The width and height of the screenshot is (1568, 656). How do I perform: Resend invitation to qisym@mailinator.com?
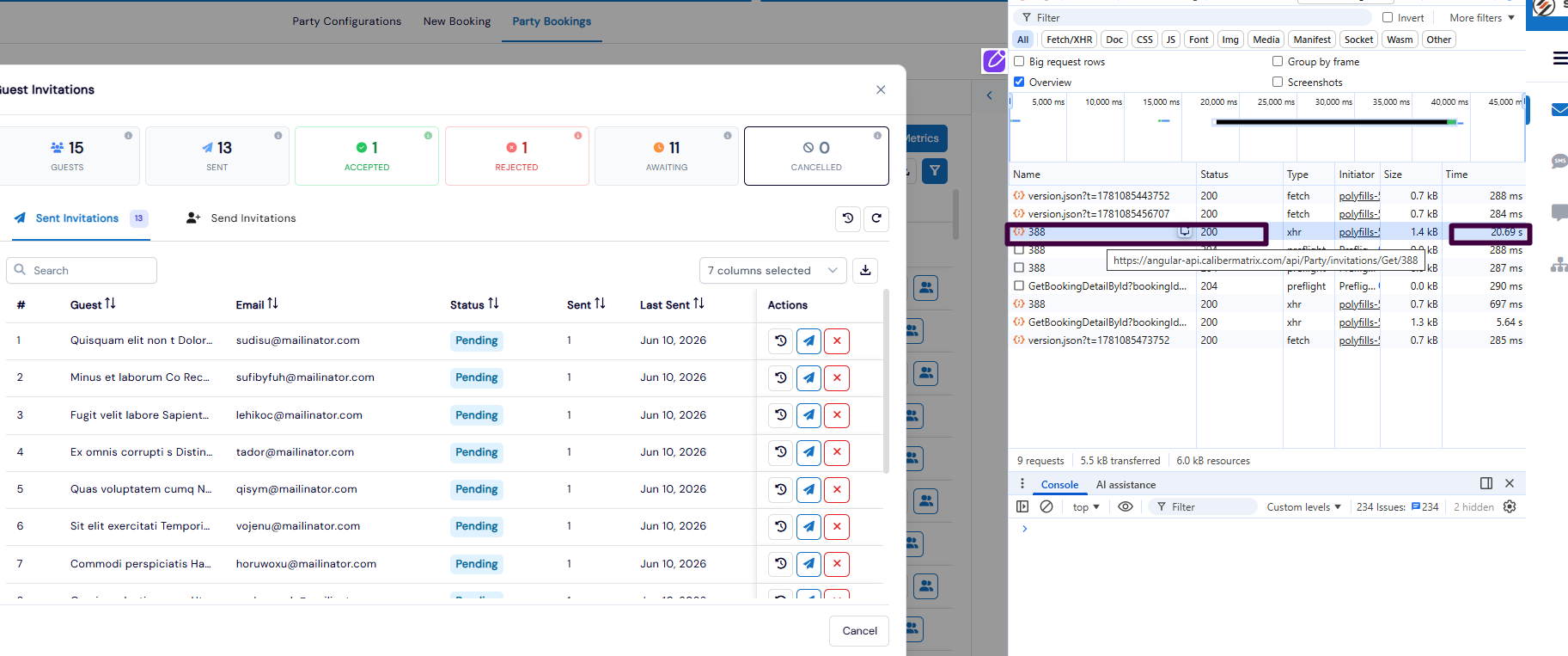tap(808, 490)
